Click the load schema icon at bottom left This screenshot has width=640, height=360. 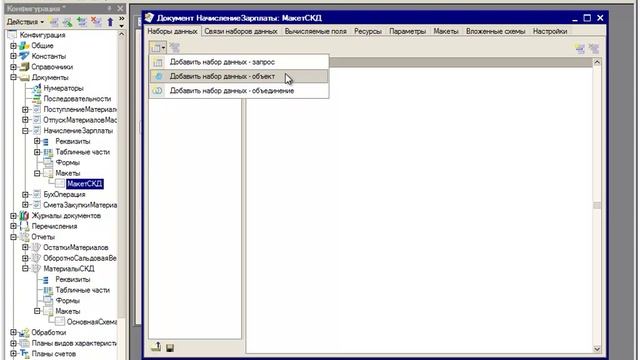point(156,347)
